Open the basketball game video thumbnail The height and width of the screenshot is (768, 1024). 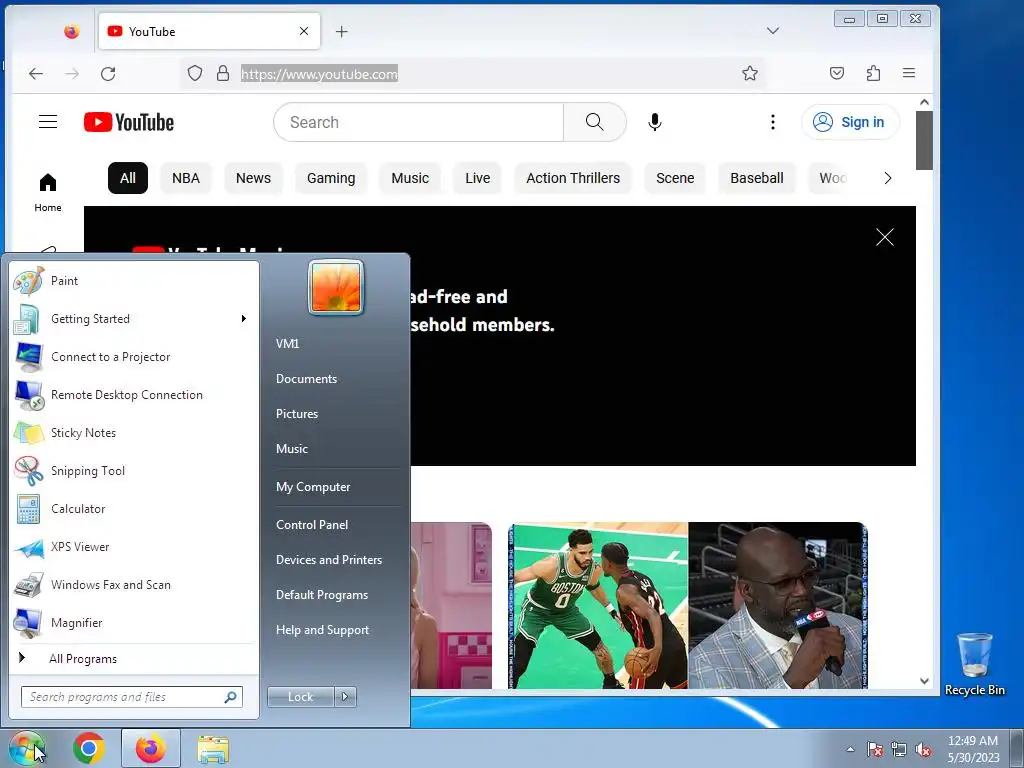click(x=687, y=605)
